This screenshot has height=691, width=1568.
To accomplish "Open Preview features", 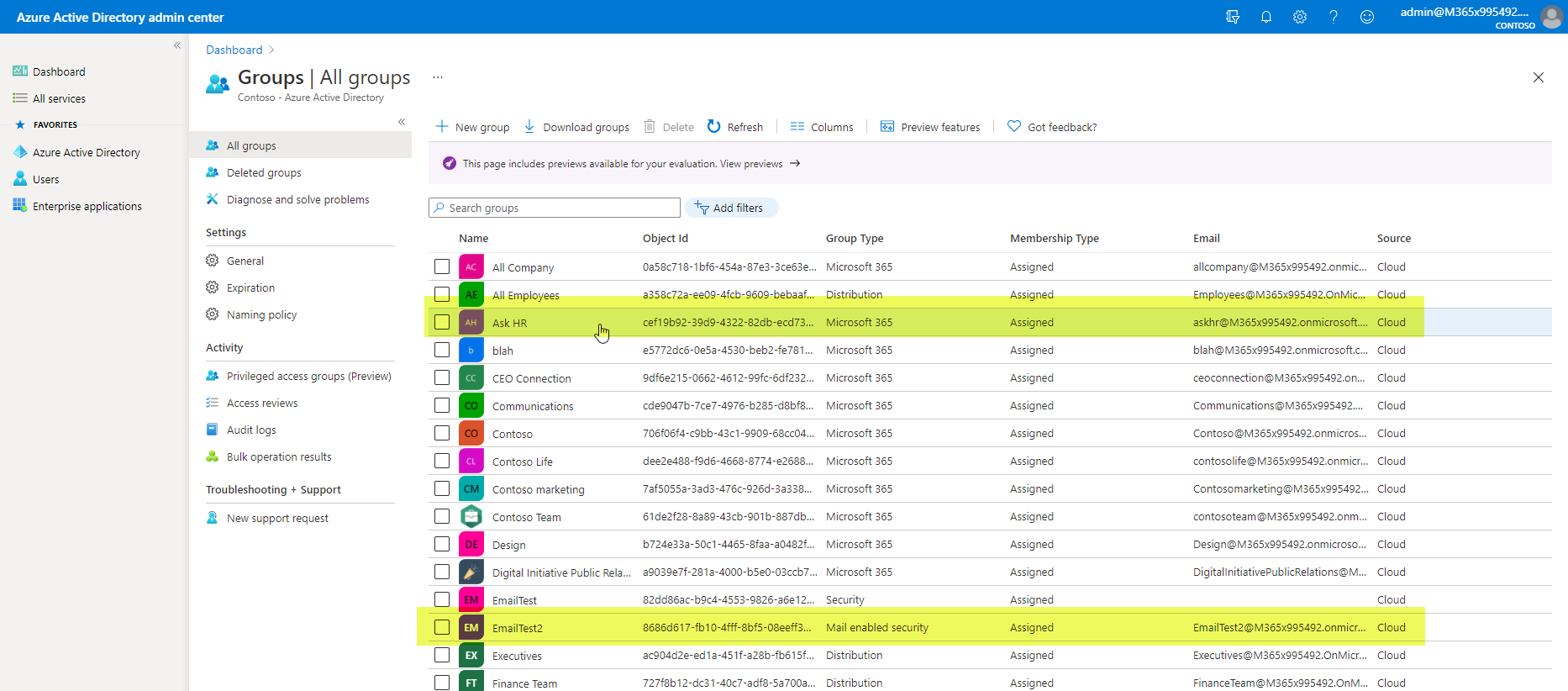I will click(x=930, y=127).
